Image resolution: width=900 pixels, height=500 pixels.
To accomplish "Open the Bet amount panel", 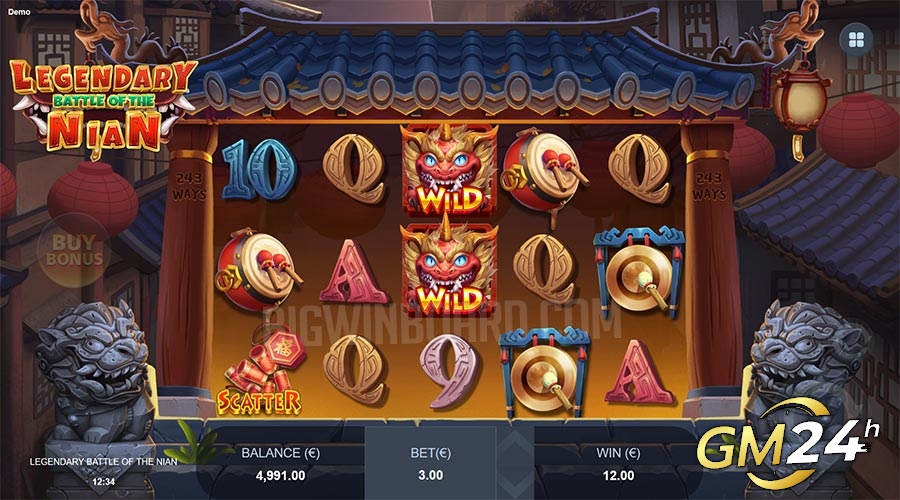I will pos(430,464).
